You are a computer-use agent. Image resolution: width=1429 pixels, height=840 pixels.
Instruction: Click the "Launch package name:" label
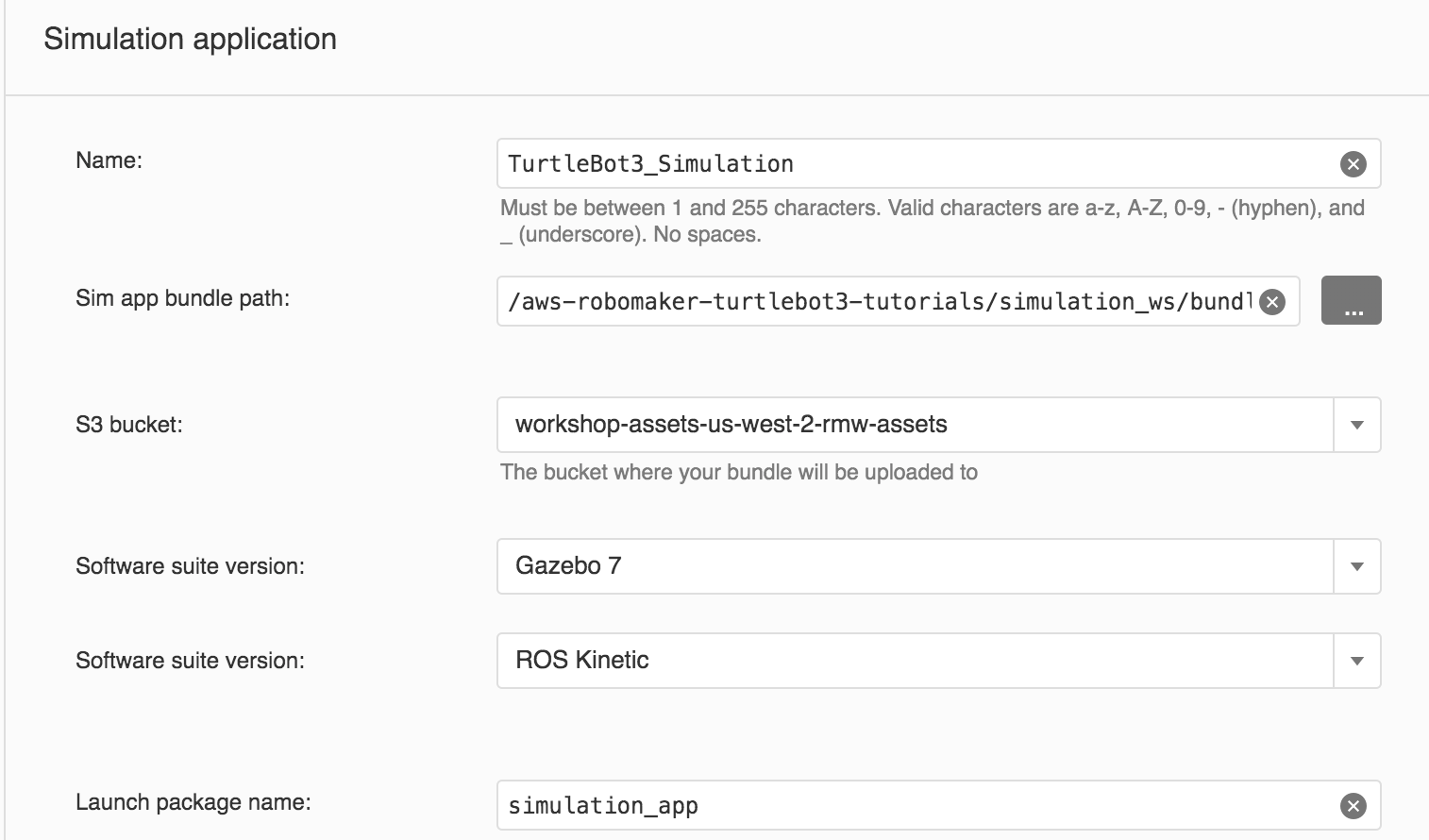pyautogui.click(x=193, y=802)
